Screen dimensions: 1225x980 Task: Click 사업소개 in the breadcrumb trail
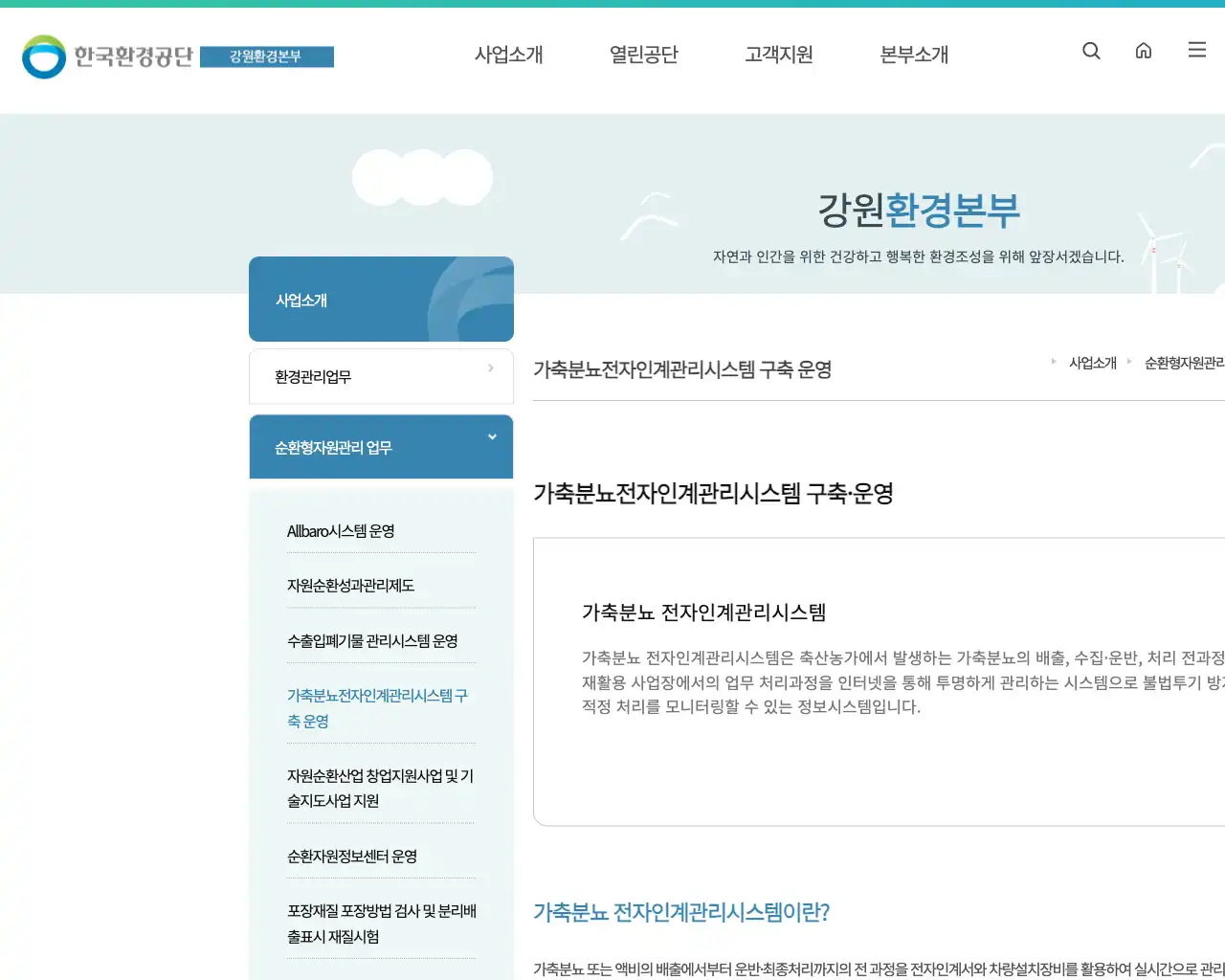point(1092,362)
